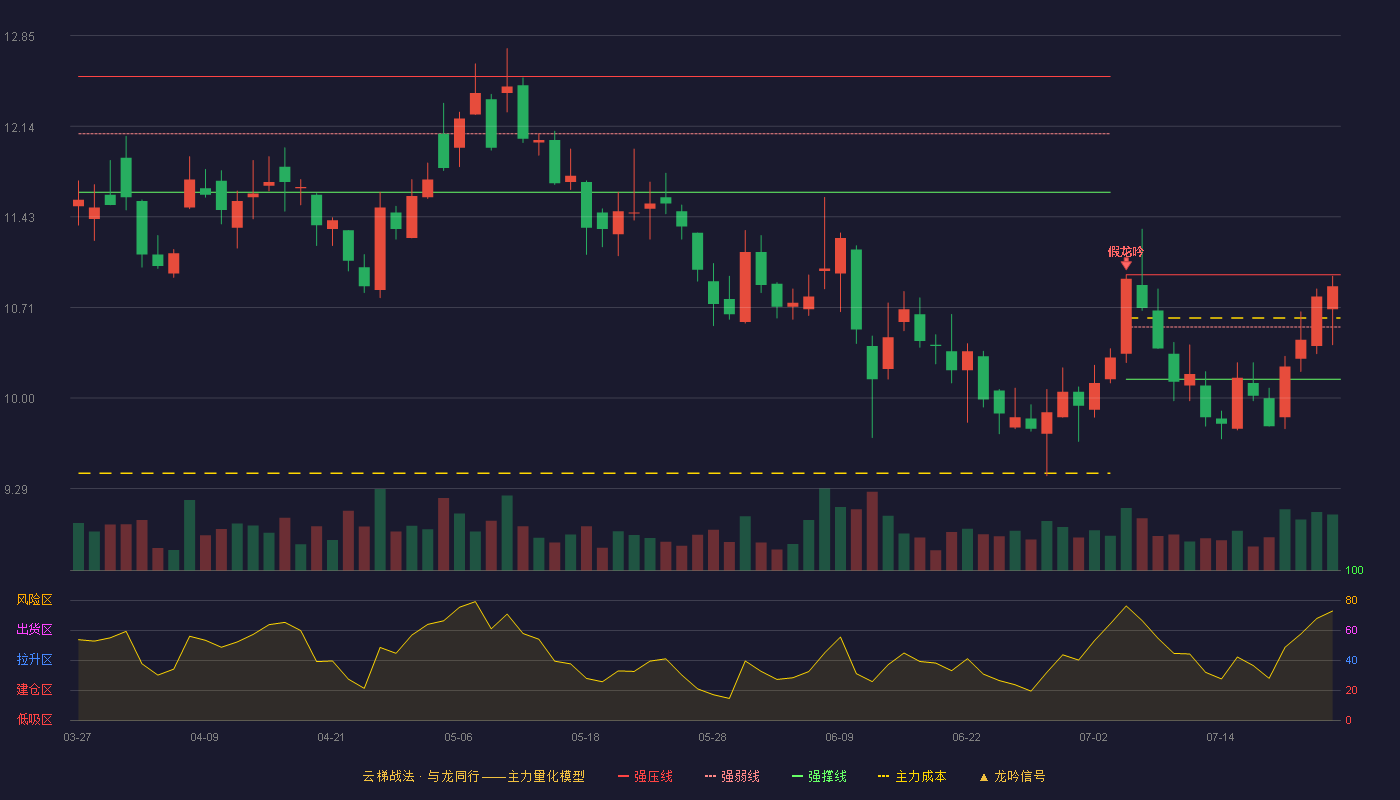Click the 低吸区 zone label
This screenshot has height=800, width=1400.
(34, 719)
